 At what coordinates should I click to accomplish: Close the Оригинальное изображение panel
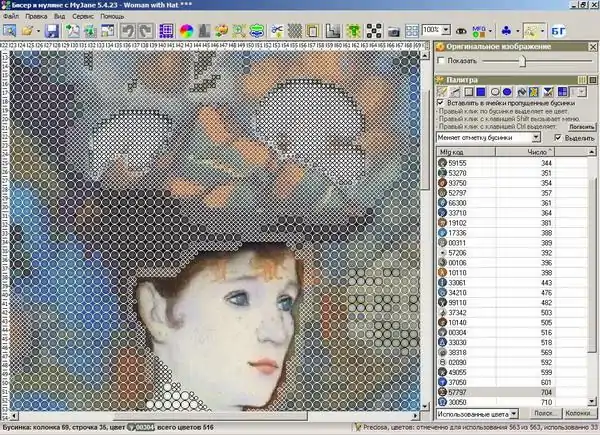[593, 47]
